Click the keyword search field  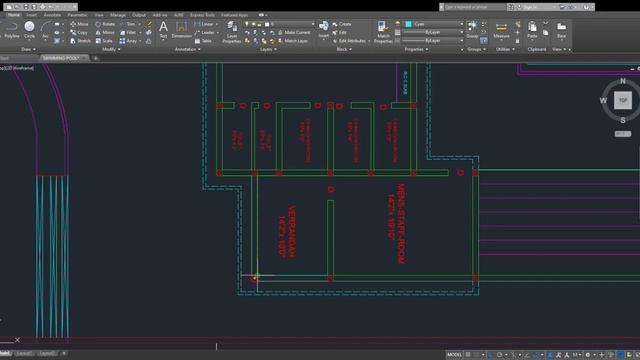(475, 7)
